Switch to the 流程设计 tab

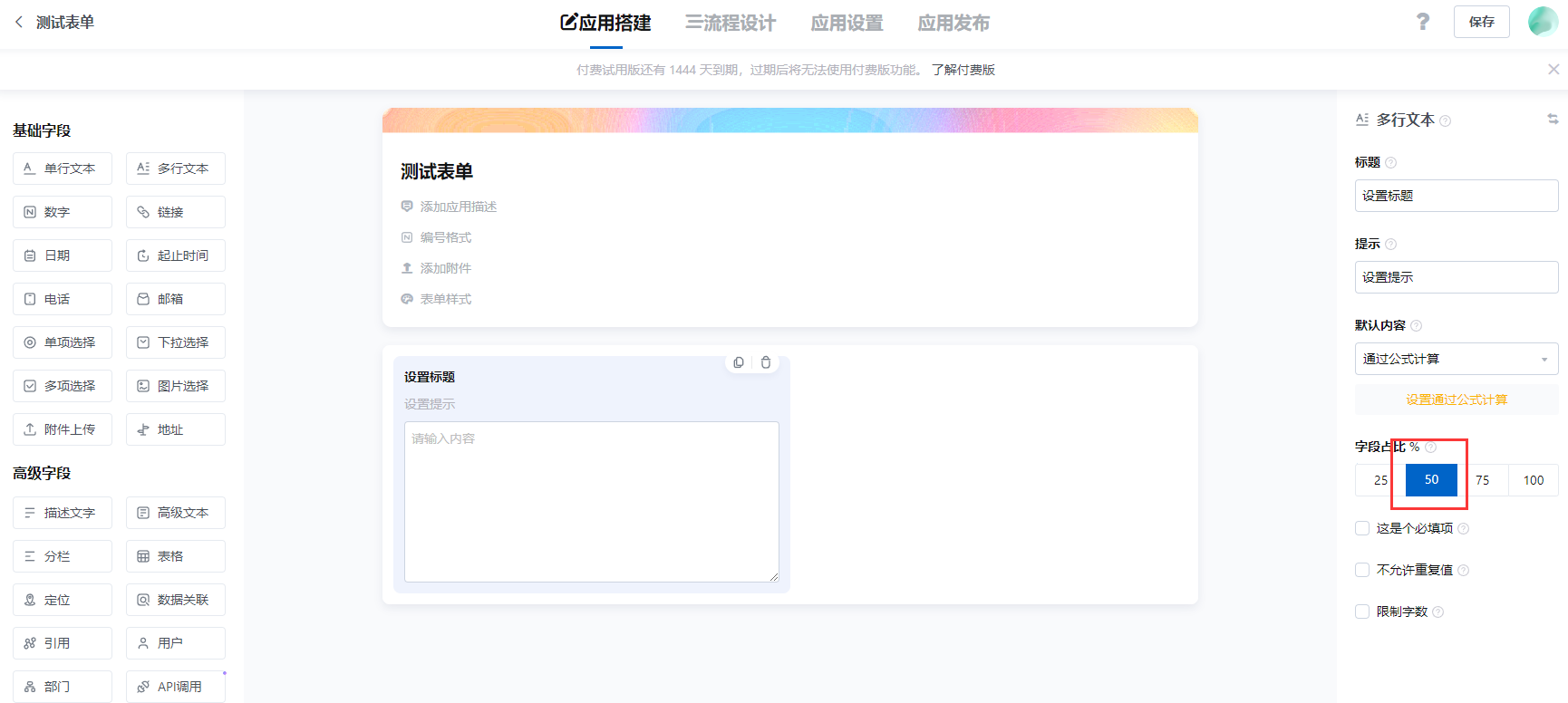[x=731, y=23]
